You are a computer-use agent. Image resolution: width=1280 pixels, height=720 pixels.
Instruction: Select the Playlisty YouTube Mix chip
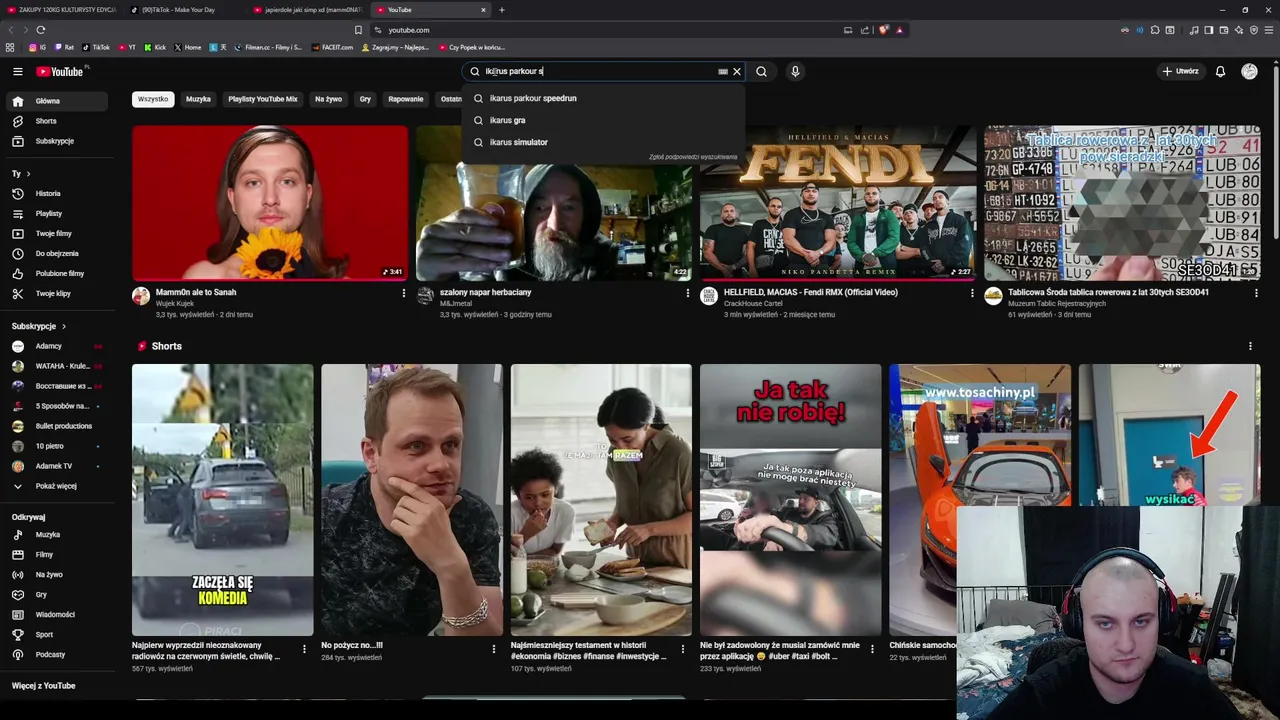(263, 99)
